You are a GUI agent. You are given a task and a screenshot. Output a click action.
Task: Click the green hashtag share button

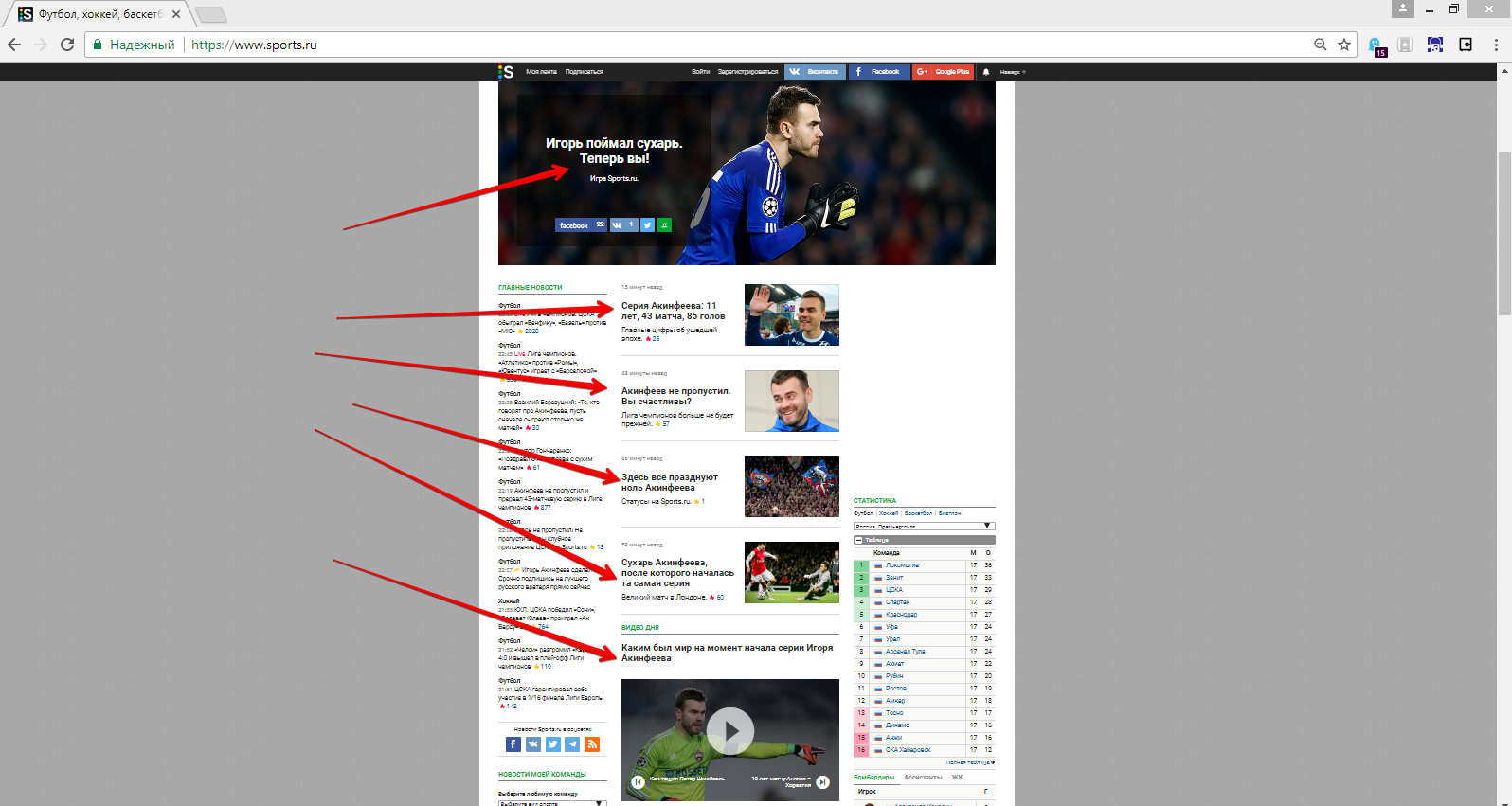664,225
